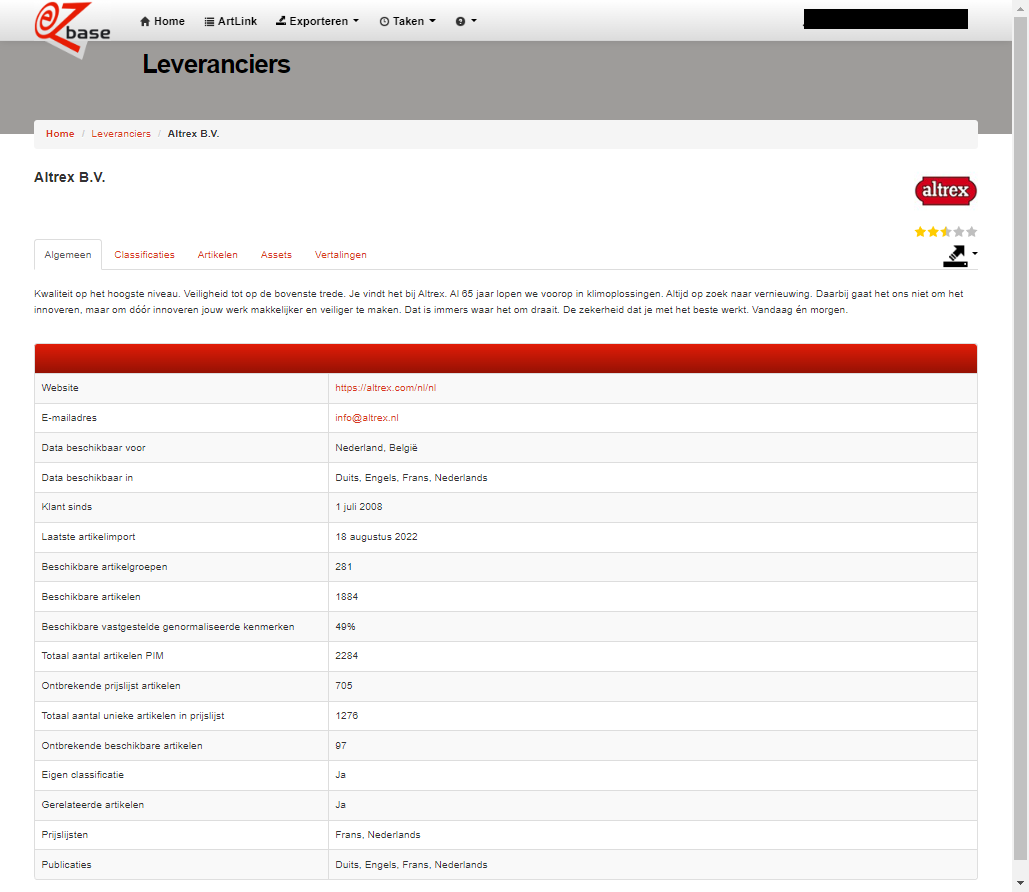The height and width of the screenshot is (892, 1029).
Task: Go to Home in the top navigation
Action: point(163,21)
